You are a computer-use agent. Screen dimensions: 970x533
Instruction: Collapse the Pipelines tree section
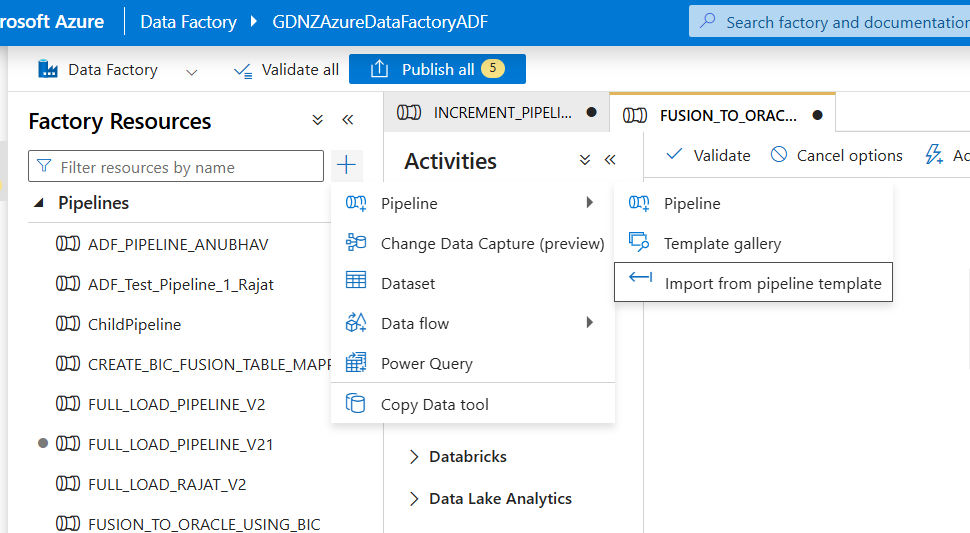coord(39,202)
